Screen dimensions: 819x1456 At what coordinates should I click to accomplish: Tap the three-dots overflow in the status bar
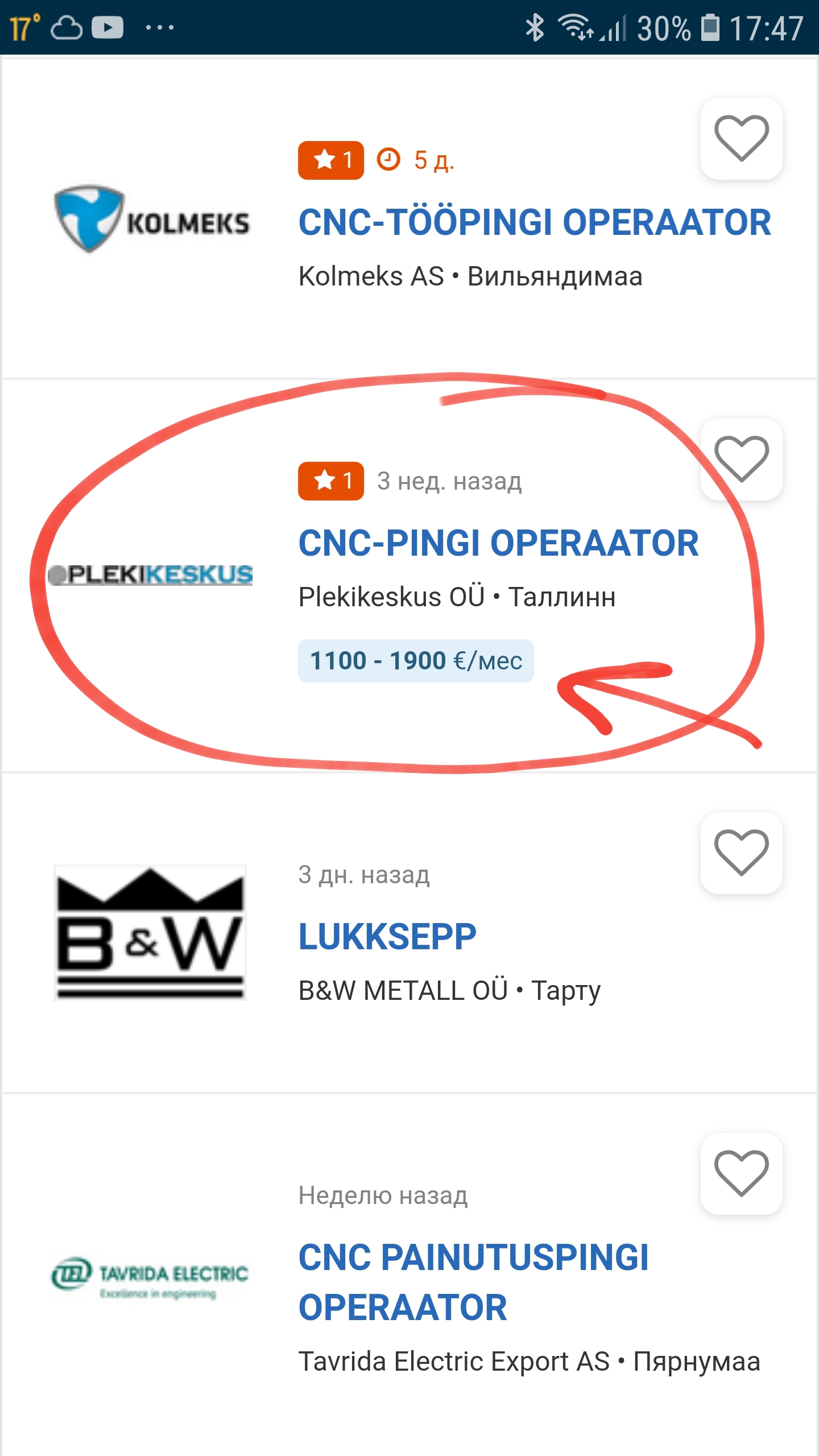pos(160,27)
